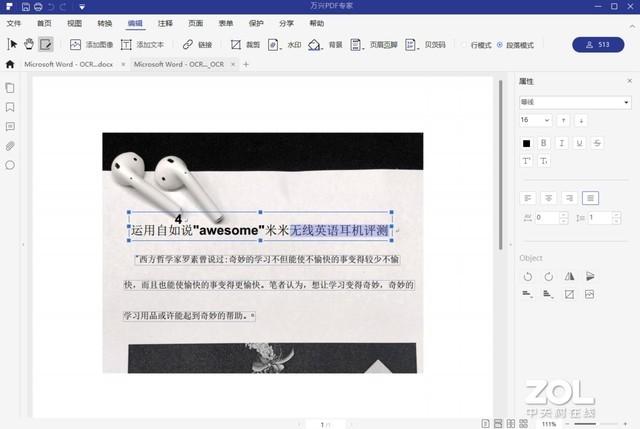Open the bookmarks sidebar panel
640x429 pixels.
click(10, 107)
